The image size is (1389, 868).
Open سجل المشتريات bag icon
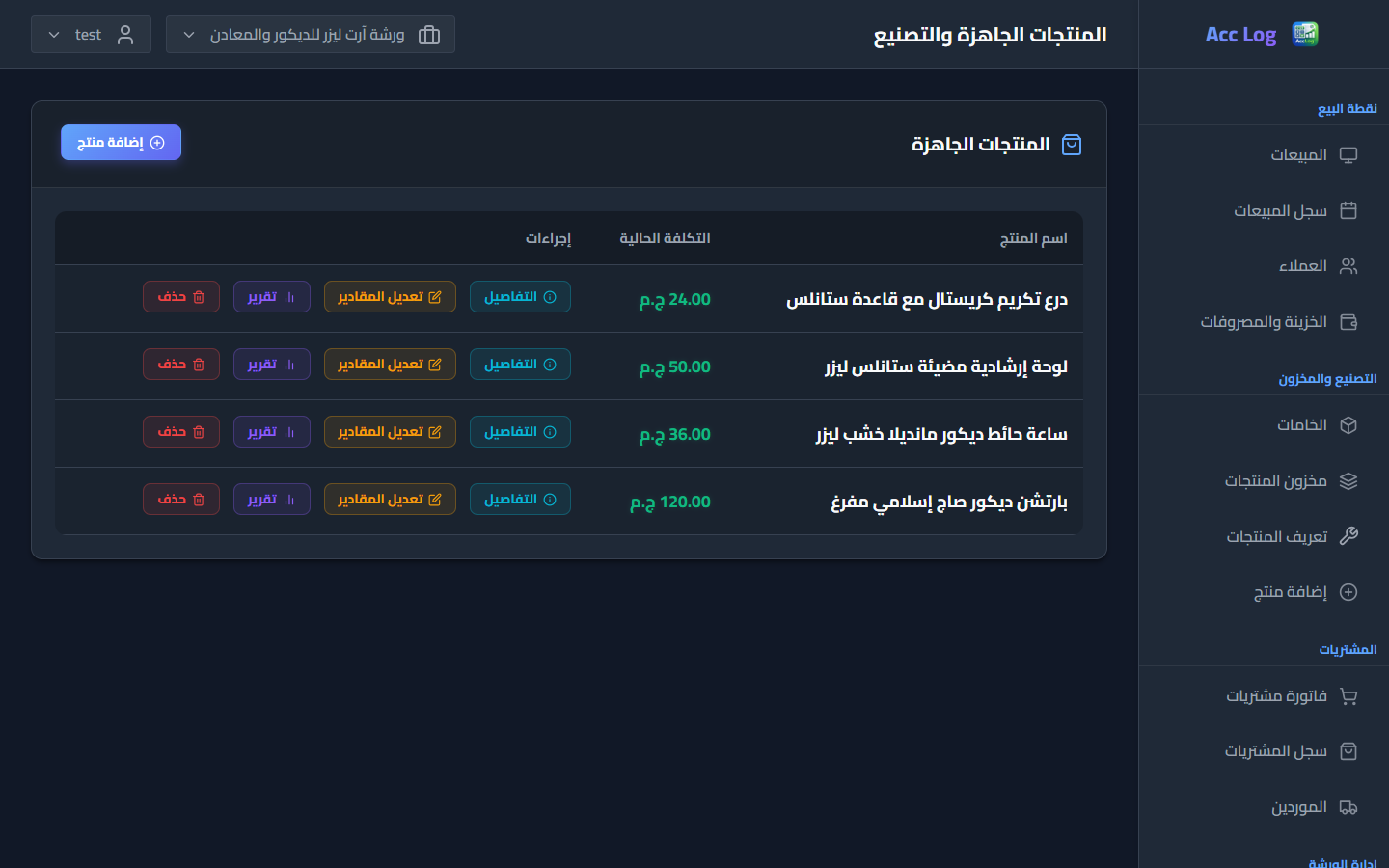pos(1348,751)
